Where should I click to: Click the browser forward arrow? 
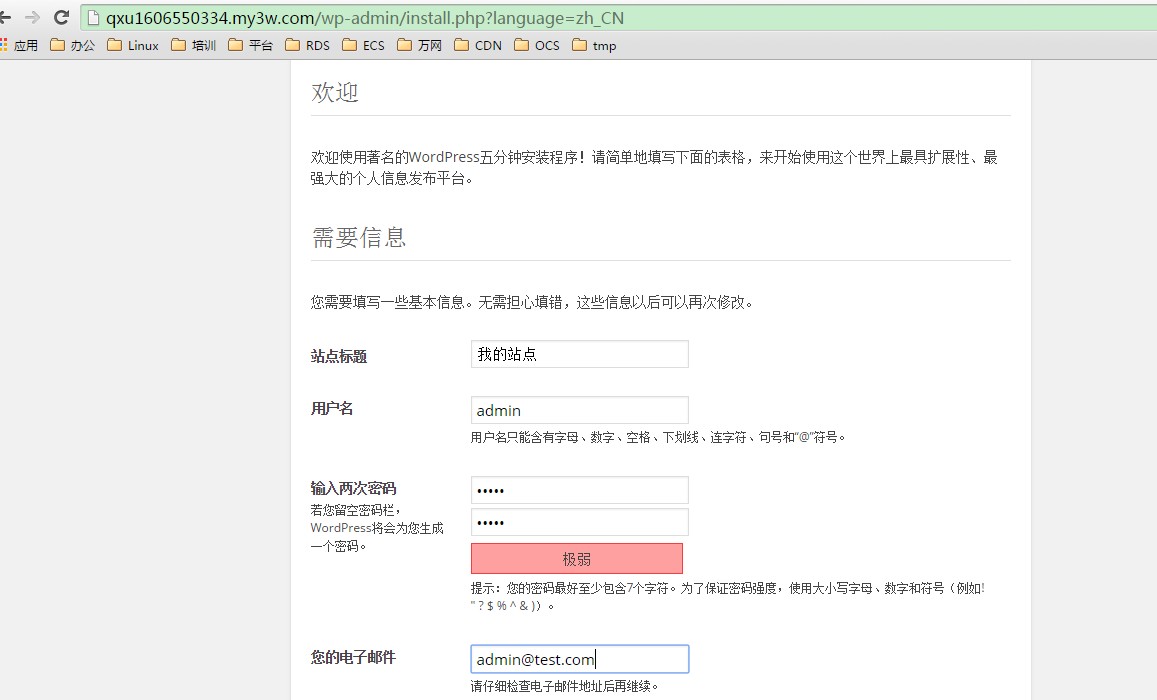pyautogui.click(x=32, y=17)
